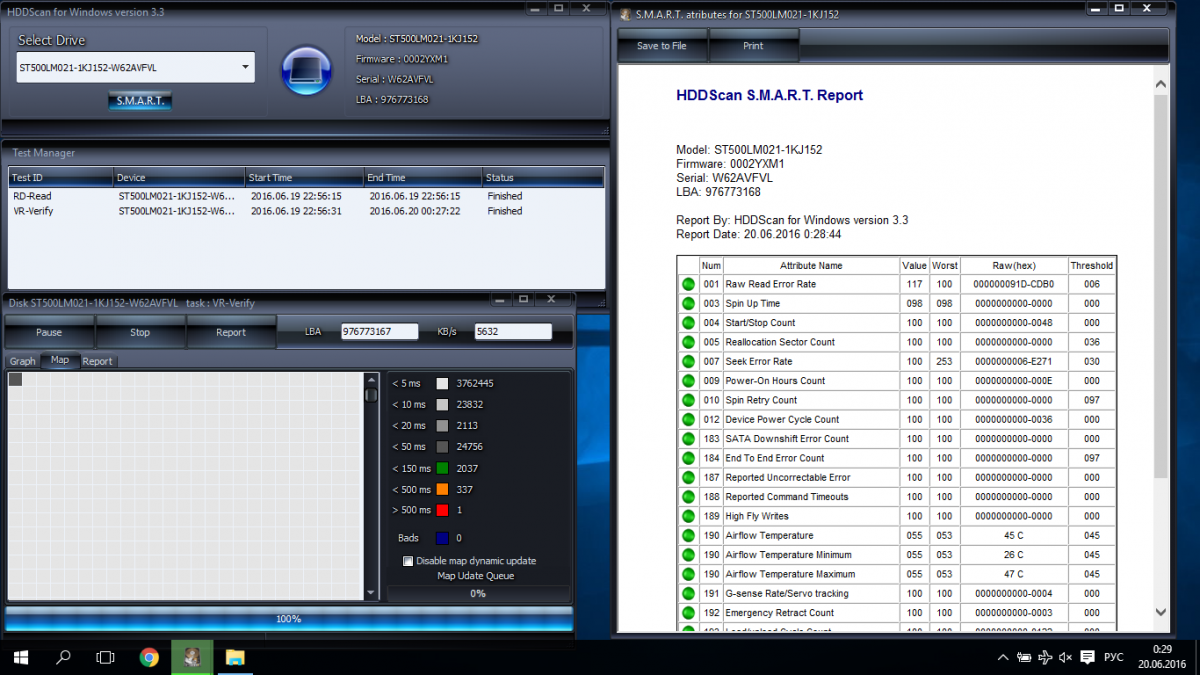
Task: Click the red >500 ms color swatch
Action: (x=442, y=510)
